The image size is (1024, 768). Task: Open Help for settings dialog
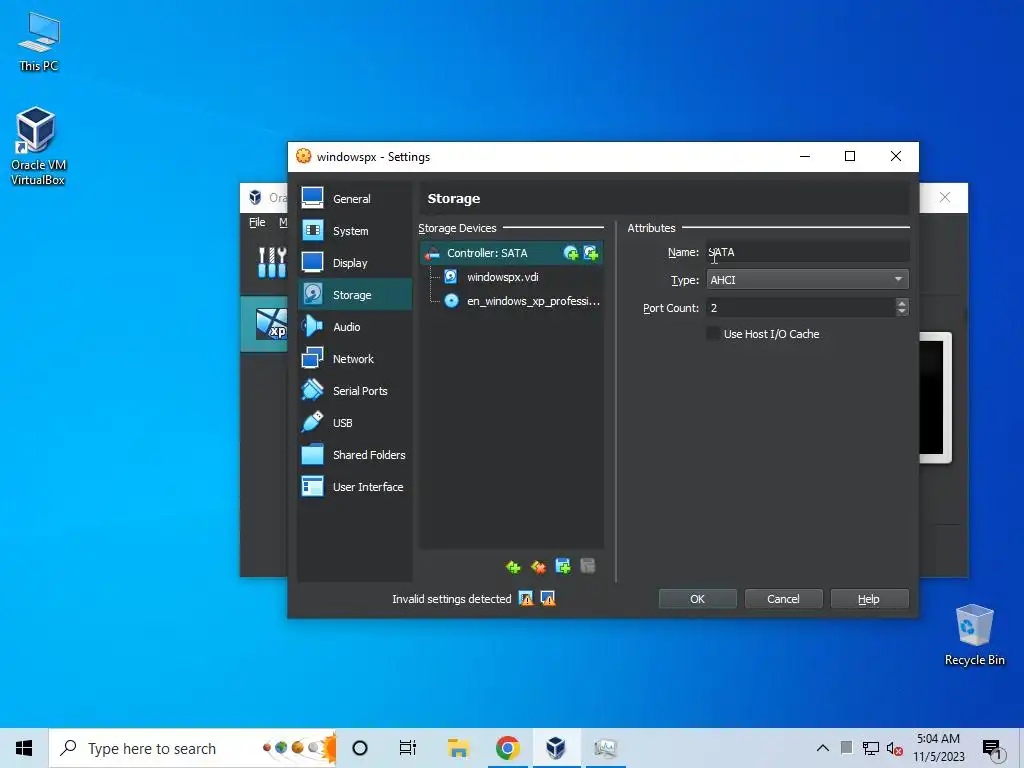(x=869, y=599)
